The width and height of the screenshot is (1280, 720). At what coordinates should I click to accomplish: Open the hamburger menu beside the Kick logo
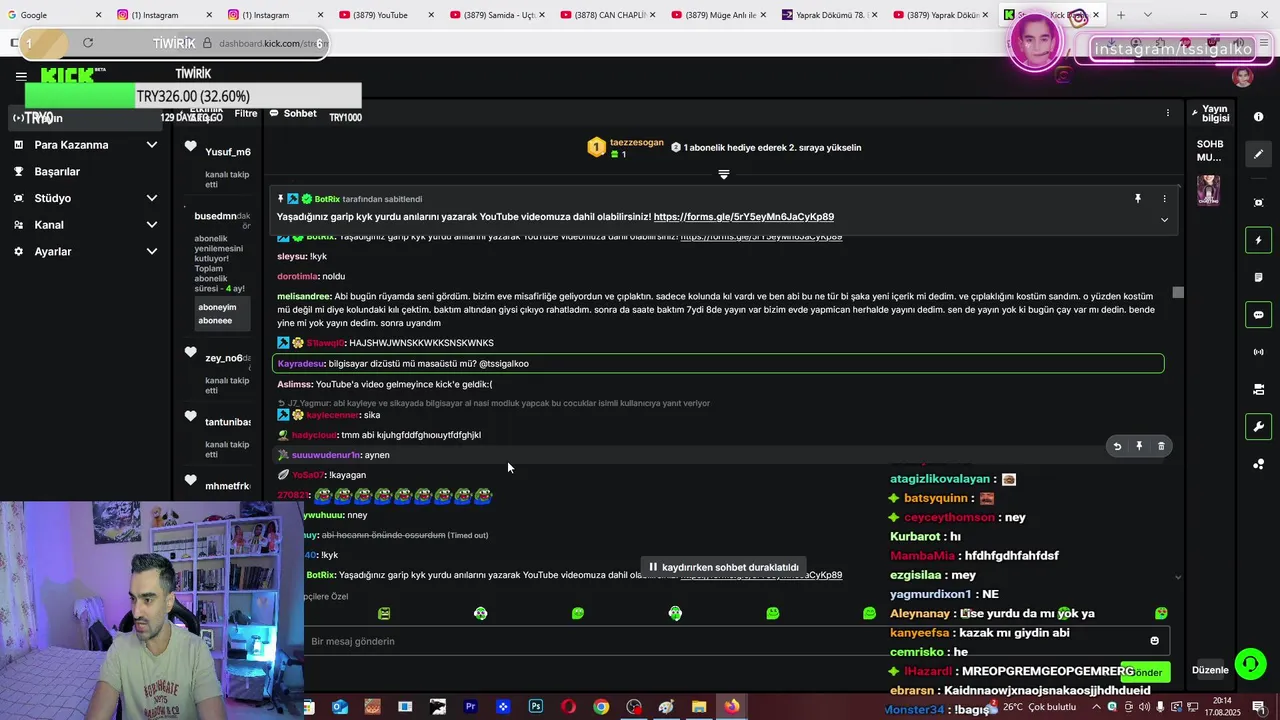tap(21, 76)
